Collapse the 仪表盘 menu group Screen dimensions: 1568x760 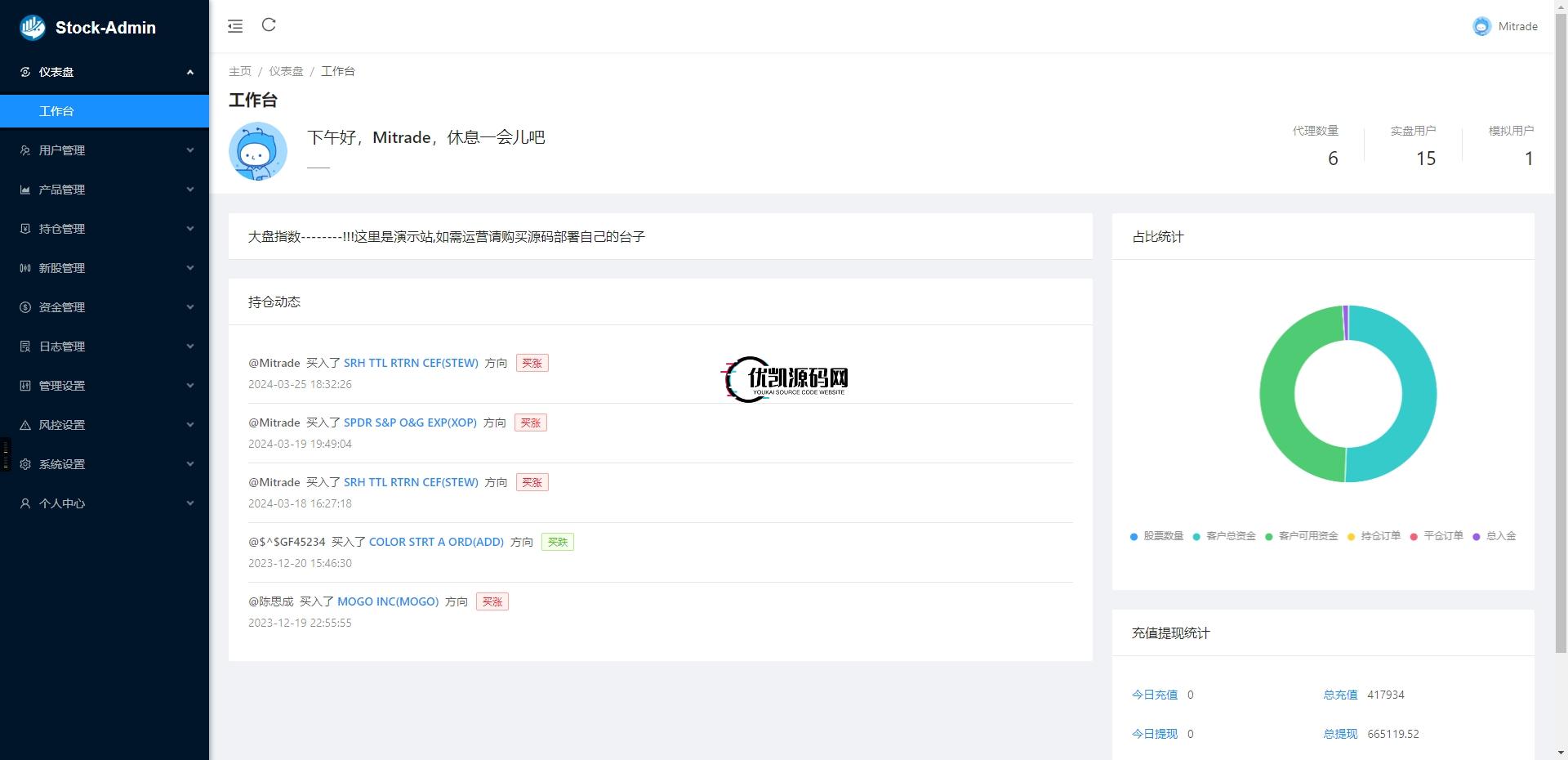click(105, 72)
